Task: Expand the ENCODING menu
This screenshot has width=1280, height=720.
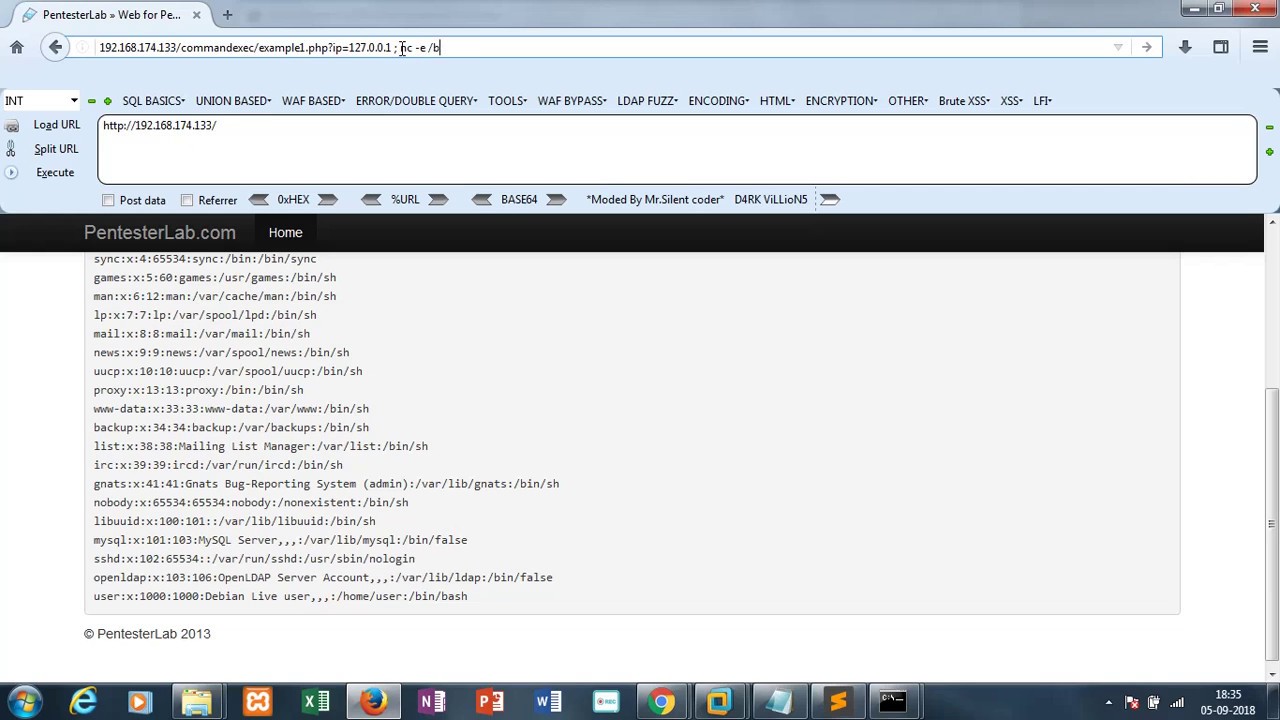Action: (x=718, y=101)
